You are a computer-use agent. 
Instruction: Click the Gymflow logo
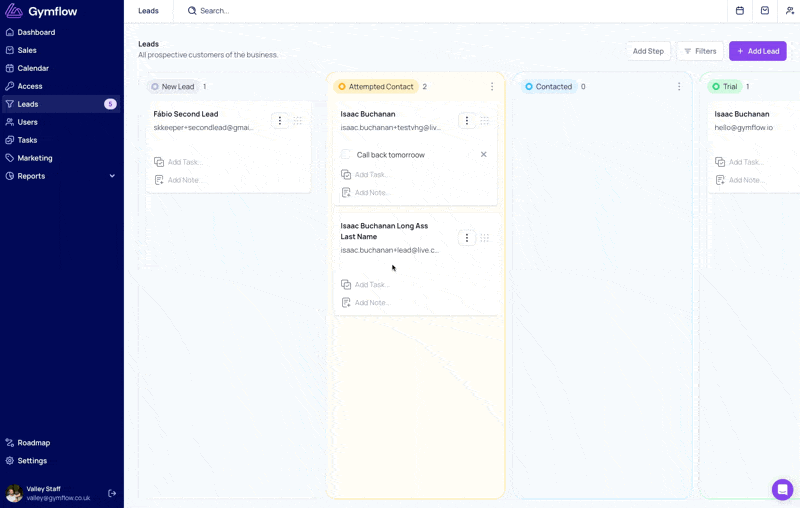41,11
